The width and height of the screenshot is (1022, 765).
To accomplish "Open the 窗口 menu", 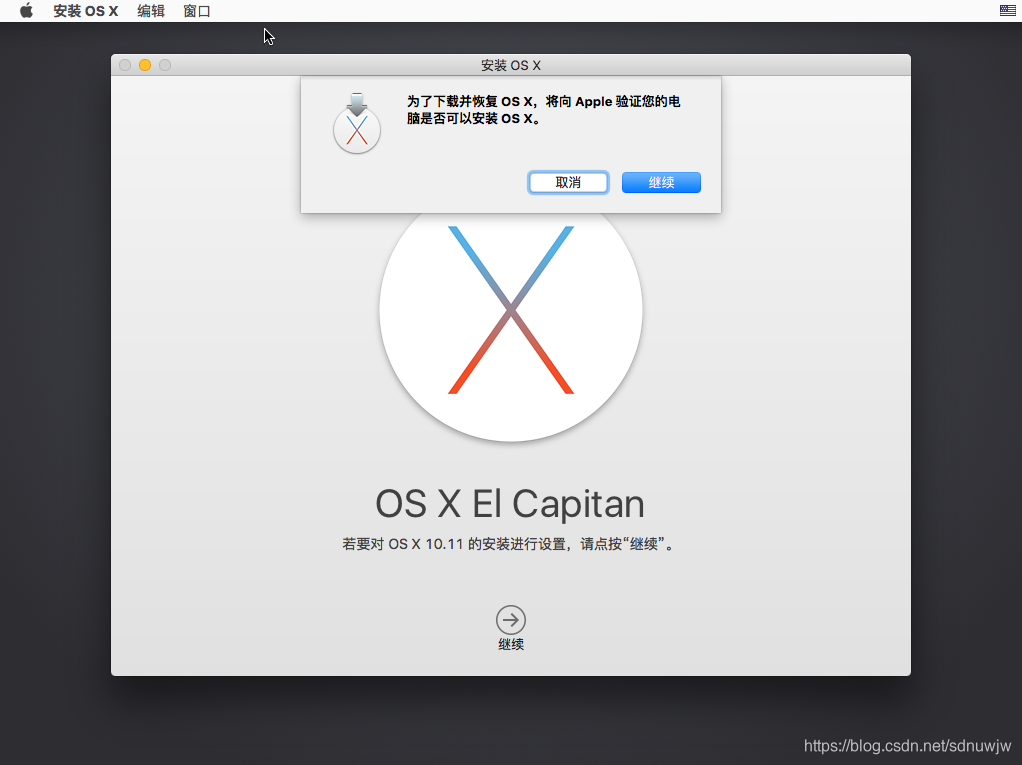I will pyautogui.click(x=196, y=11).
